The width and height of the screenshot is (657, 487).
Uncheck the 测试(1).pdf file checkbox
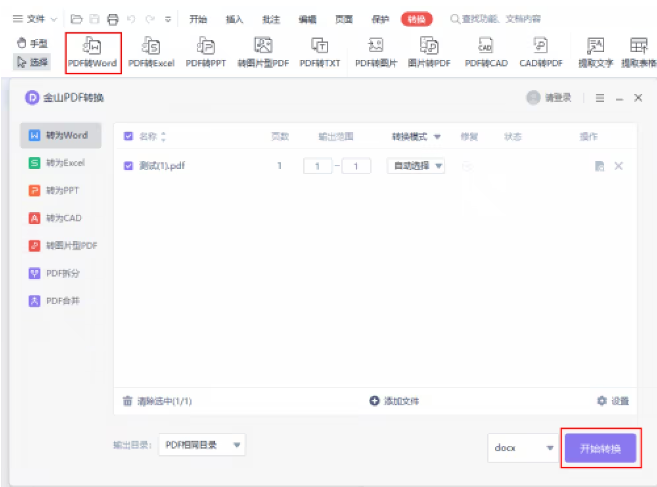coord(128,166)
